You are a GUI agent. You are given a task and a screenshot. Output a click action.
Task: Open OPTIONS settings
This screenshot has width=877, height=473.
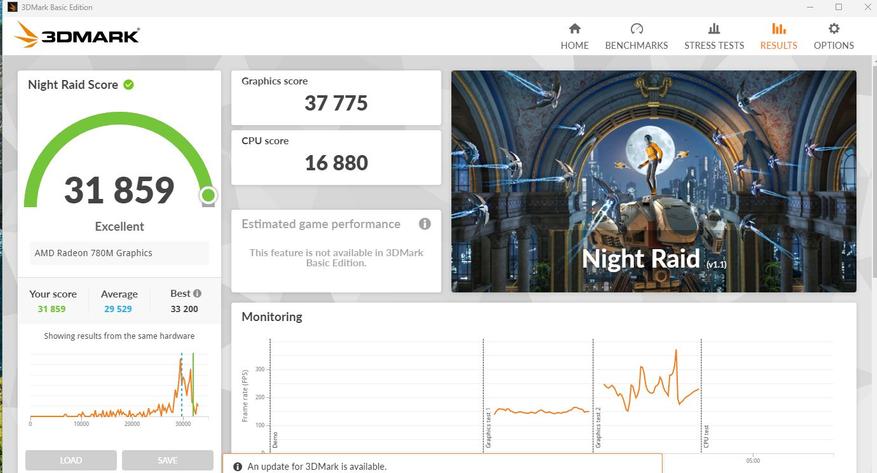(x=833, y=37)
